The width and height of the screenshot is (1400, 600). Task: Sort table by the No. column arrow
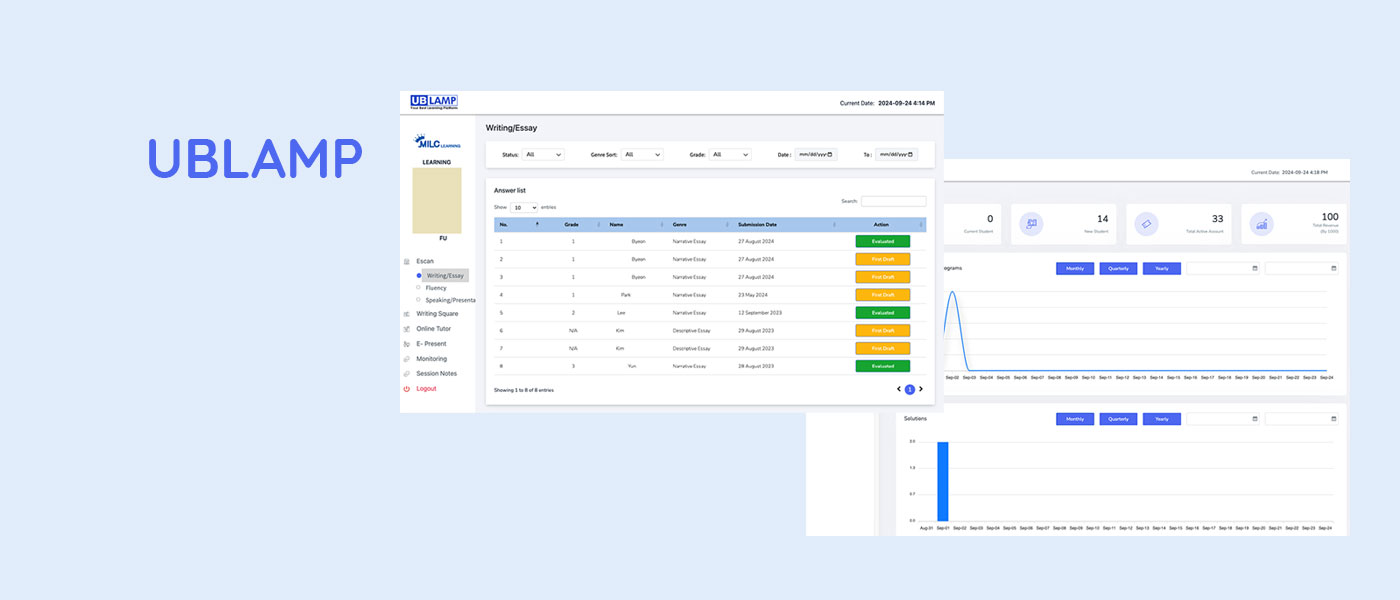[537, 225]
